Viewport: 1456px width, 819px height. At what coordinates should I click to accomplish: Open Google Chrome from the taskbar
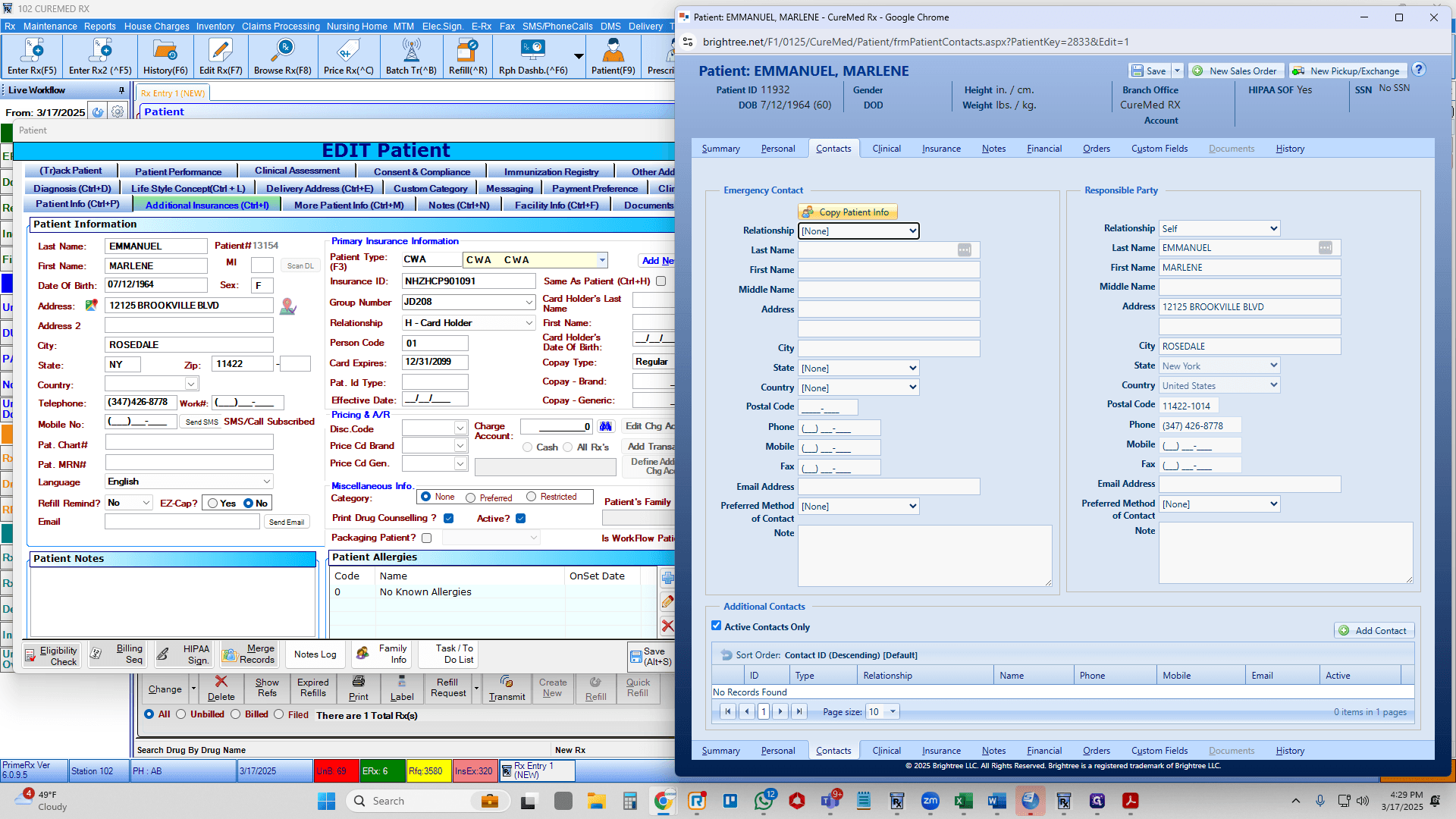tap(664, 801)
